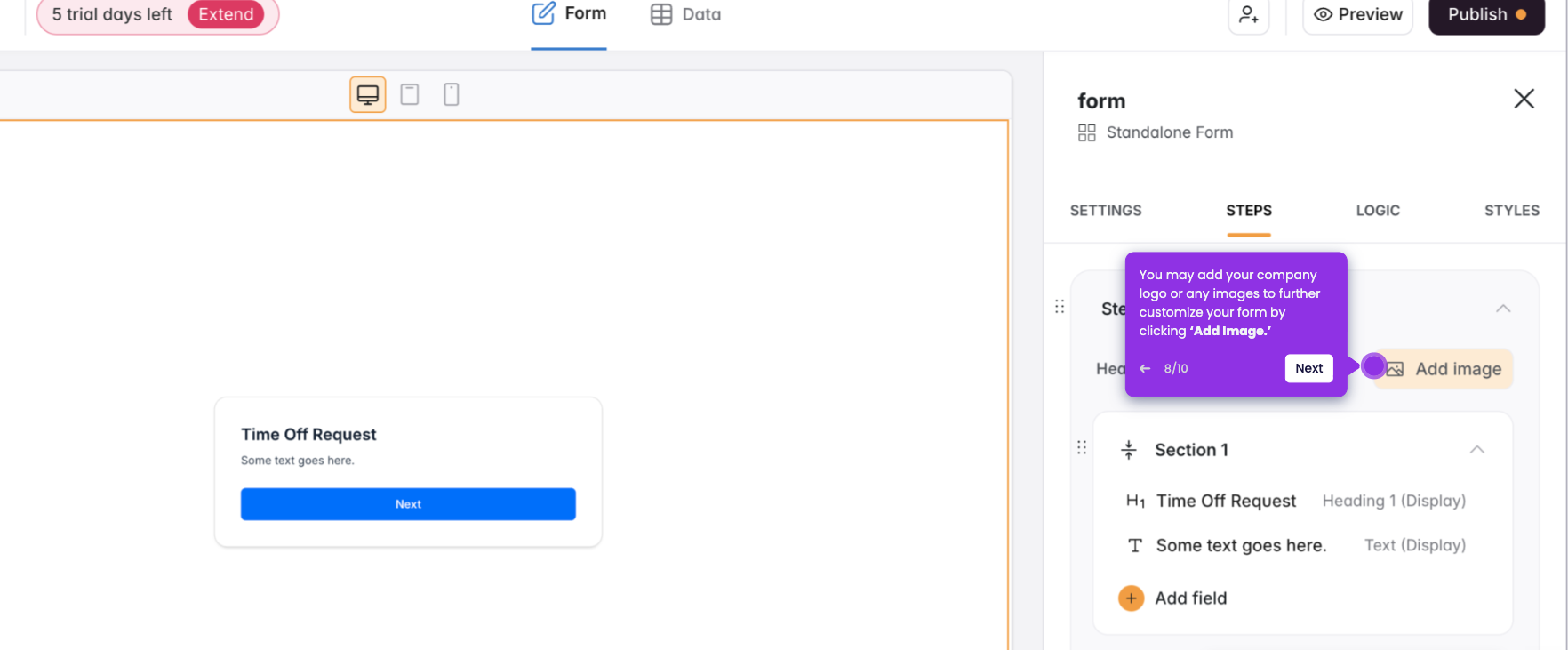Grab the step drag handle
Viewport: 1568px width, 650px height.
(1060, 307)
